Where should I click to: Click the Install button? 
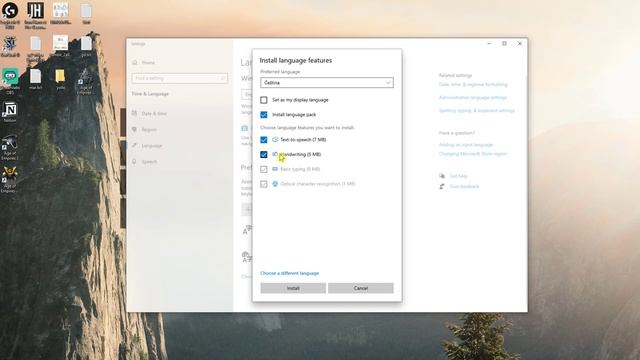click(293, 288)
